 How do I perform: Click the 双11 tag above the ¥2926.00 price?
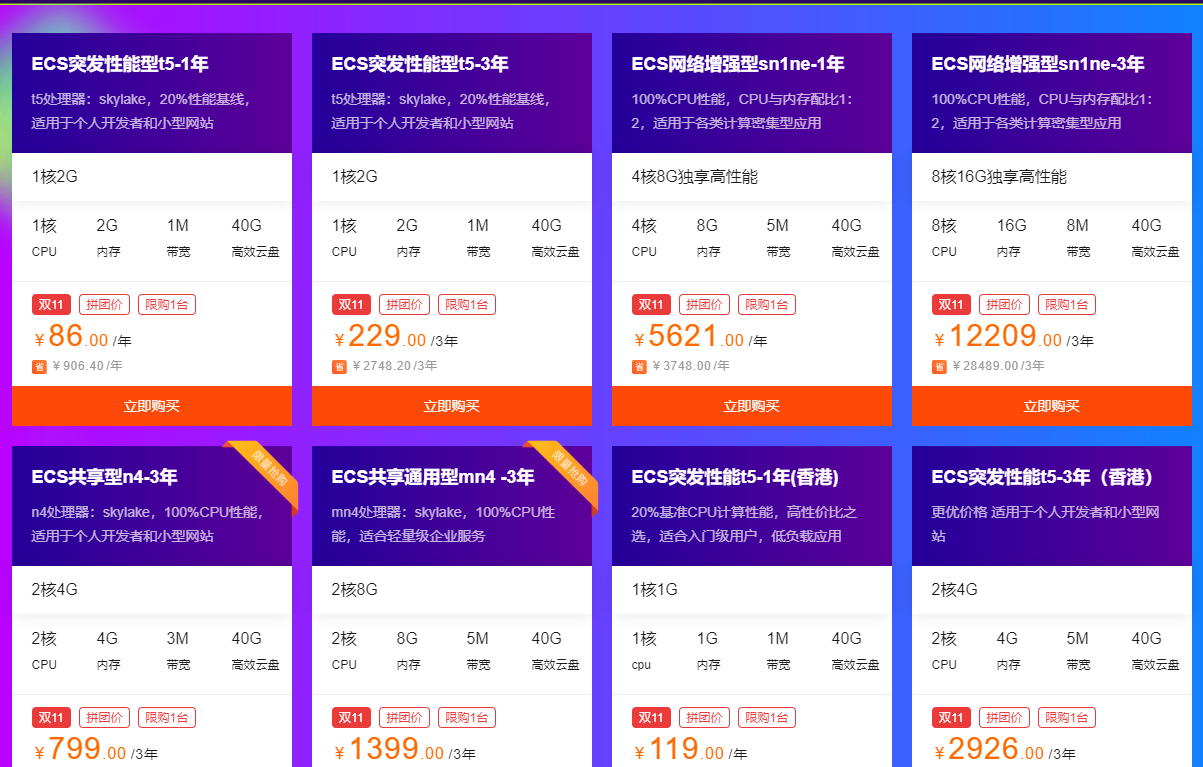pos(951,717)
